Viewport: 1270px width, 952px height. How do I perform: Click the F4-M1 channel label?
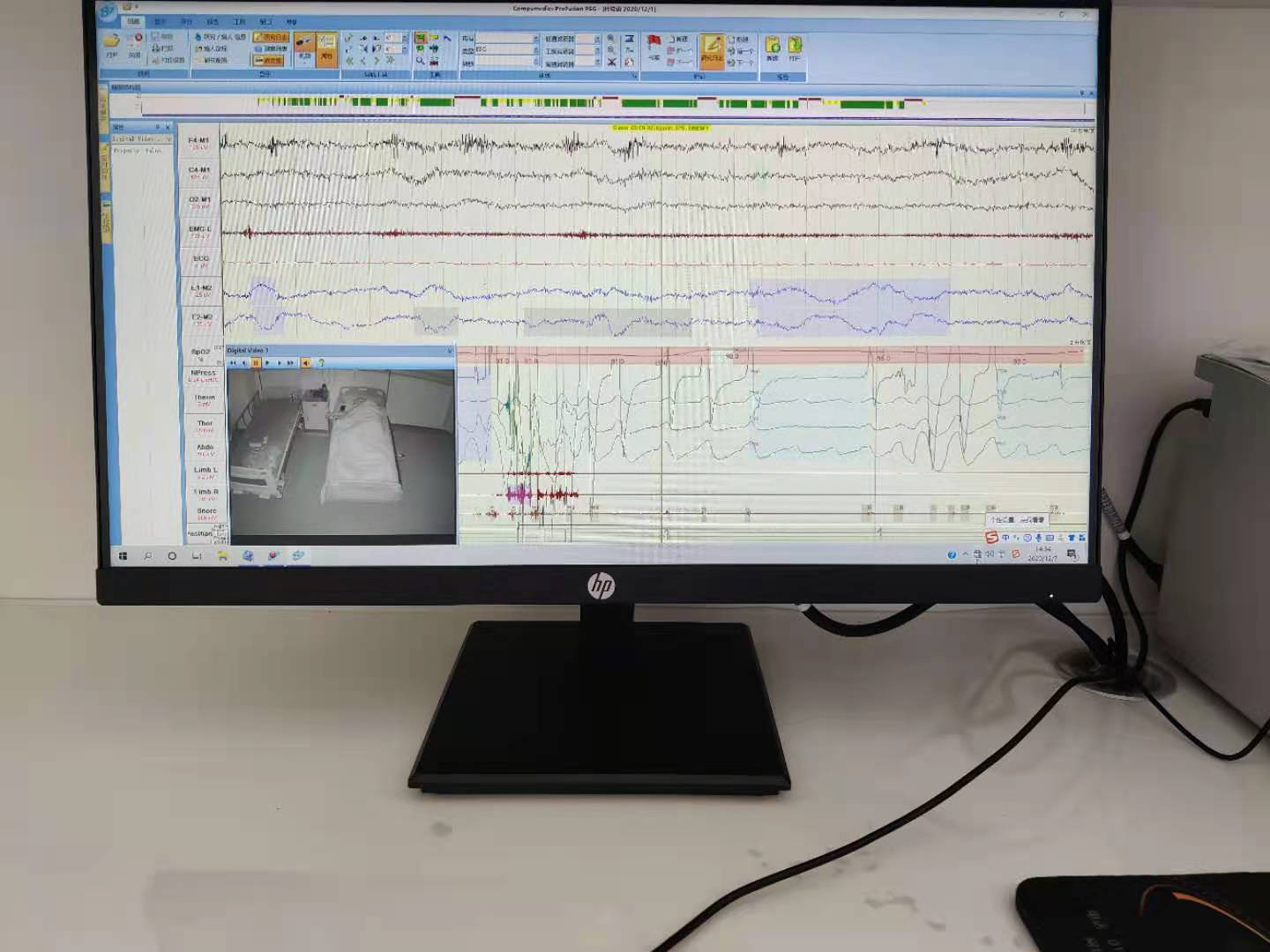198,141
